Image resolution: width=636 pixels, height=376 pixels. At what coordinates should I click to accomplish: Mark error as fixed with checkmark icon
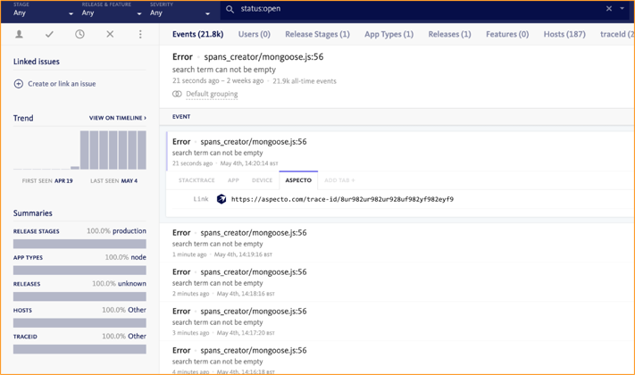(x=49, y=34)
